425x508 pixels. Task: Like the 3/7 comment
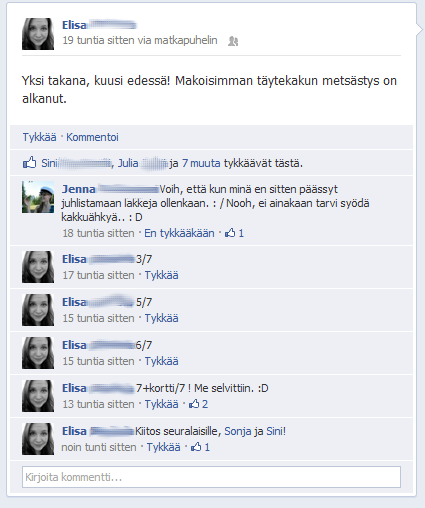point(161,275)
